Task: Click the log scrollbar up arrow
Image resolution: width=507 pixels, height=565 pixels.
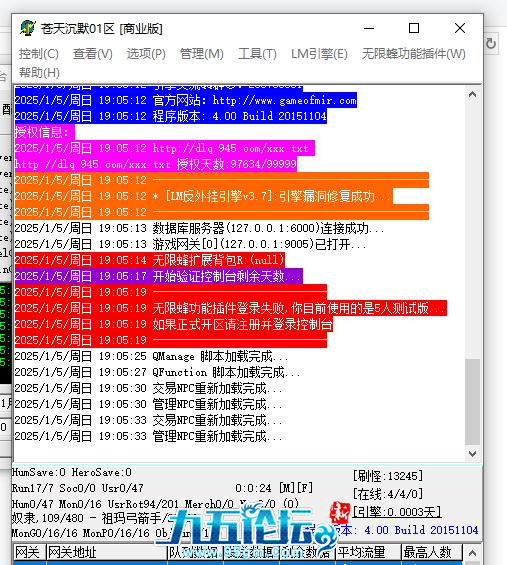Action: point(472,94)
